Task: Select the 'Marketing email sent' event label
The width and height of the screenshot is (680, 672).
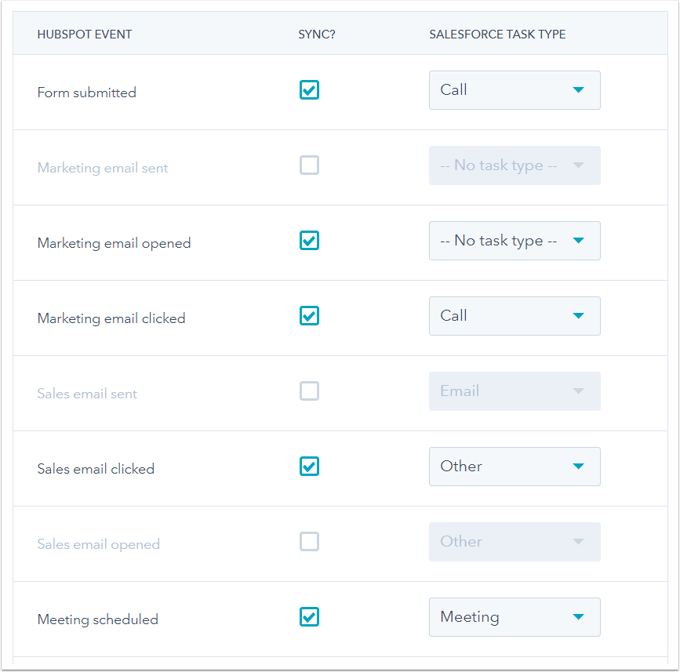Action: (x=103, y=168)
